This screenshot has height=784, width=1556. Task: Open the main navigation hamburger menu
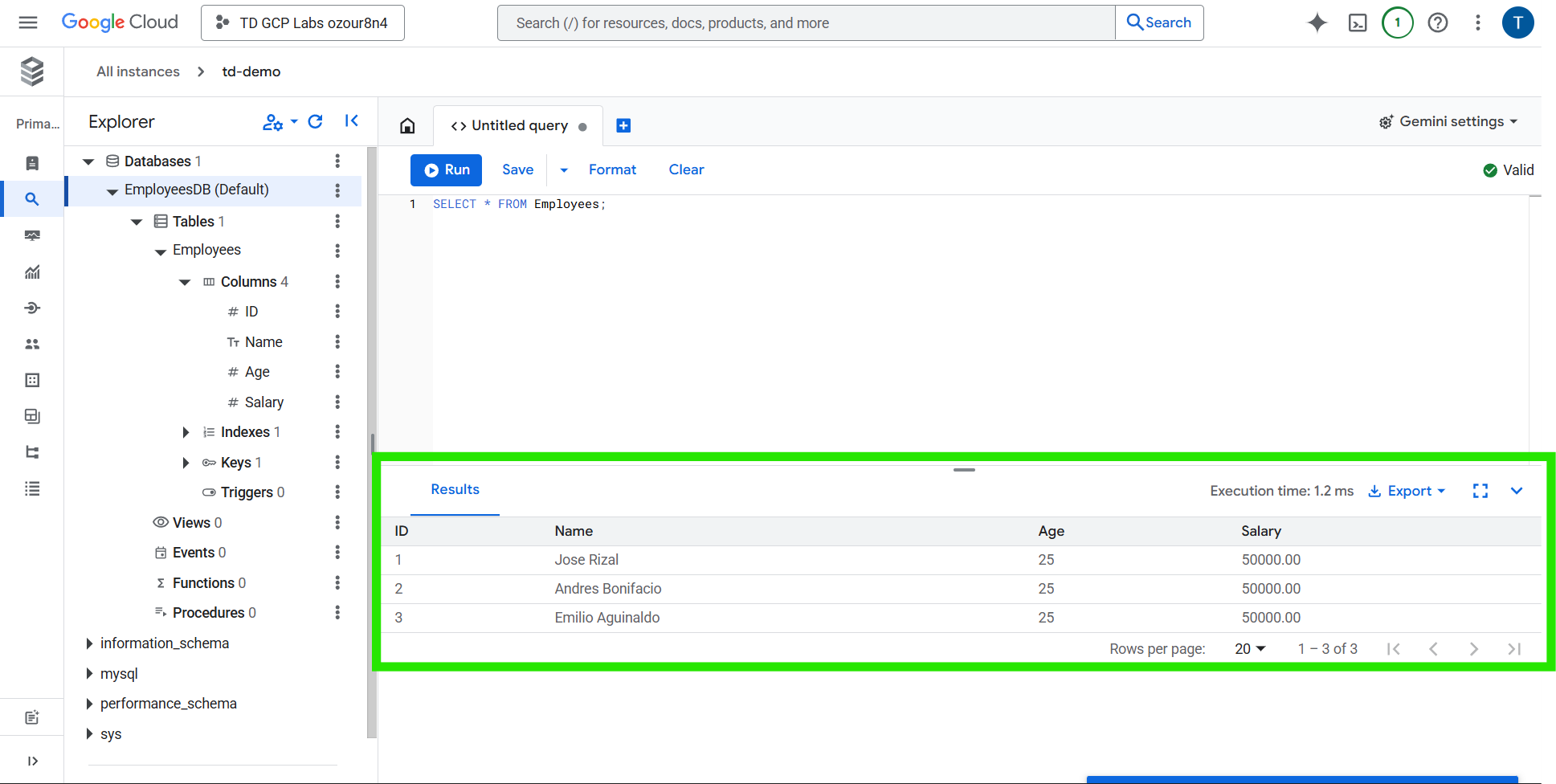click(28, 22)
